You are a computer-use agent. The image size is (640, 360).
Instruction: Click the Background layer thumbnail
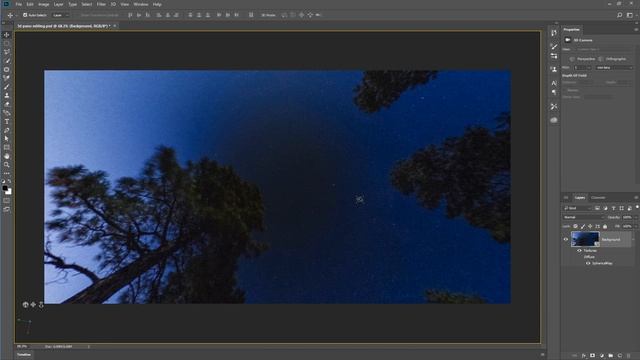[x=585, y=239]
